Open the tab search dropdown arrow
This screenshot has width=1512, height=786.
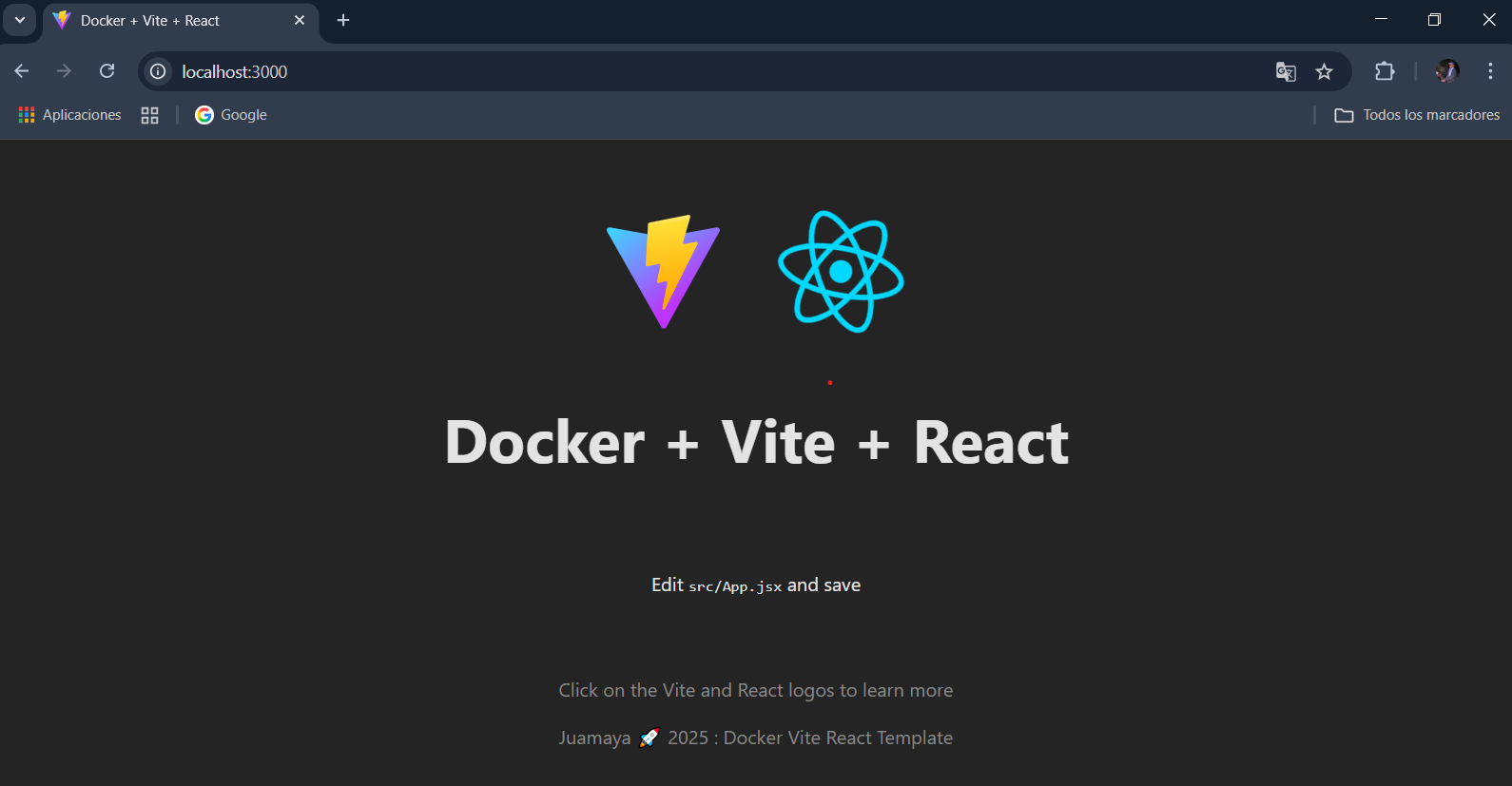[20, 20]
